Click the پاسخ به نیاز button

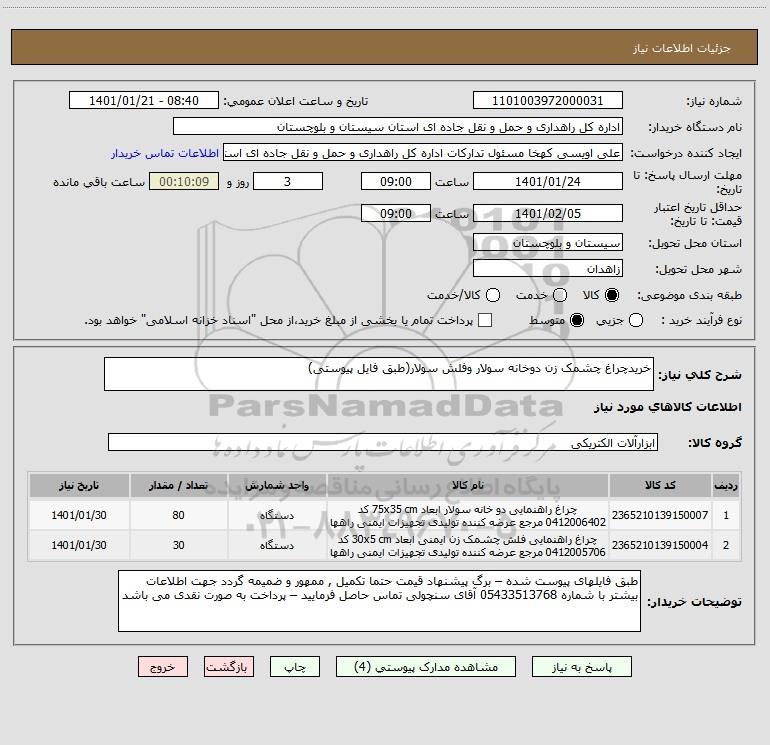pyautogui.click(x=581, y=667)
